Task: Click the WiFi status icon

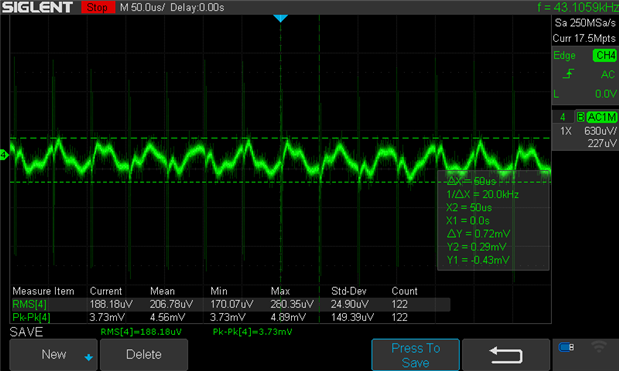Action: [x=599, y=347]
